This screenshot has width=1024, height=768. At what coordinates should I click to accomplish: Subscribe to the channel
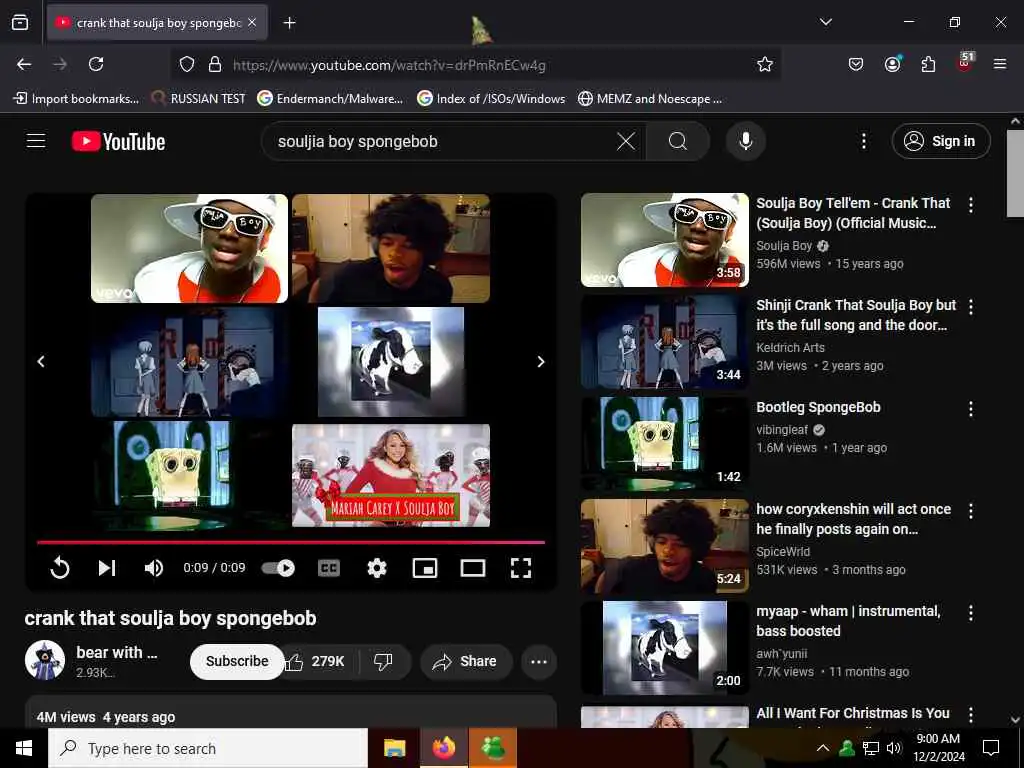[x=237, y=661]
